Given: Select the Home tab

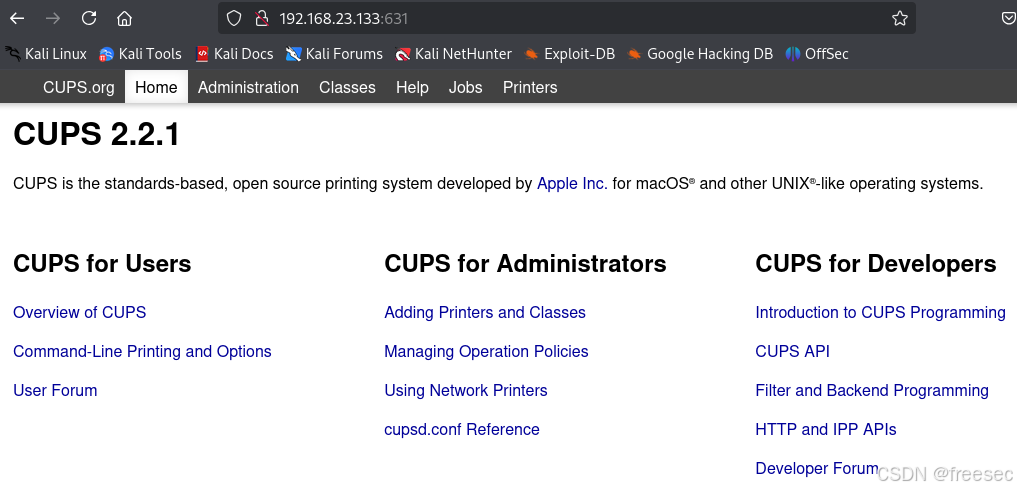Looking at the screenshot, I should 156,88.
